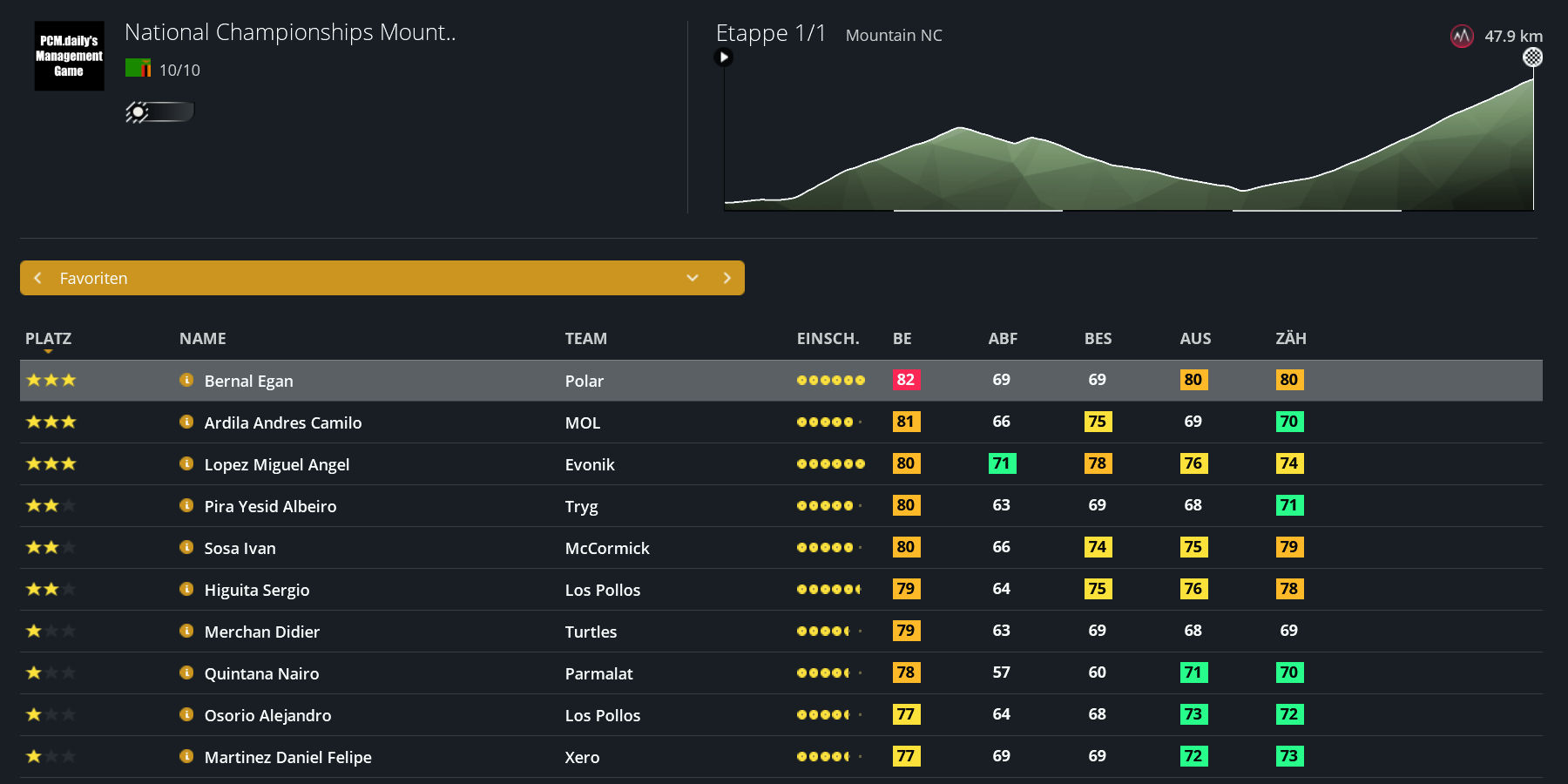1568x784 pixels.
Task: Select rider name Lopez Miguel Angel
Action: click(x=277, y=464)
